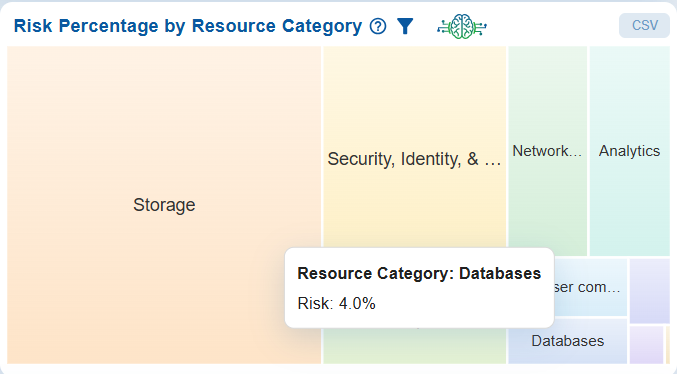Click the thin yellow sliver tile at chart edge

pyautogui.click(x=668, y=345)
